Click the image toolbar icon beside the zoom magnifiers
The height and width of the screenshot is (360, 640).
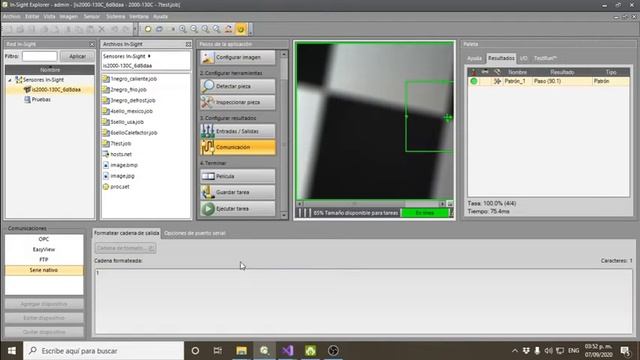click(229, 29)
